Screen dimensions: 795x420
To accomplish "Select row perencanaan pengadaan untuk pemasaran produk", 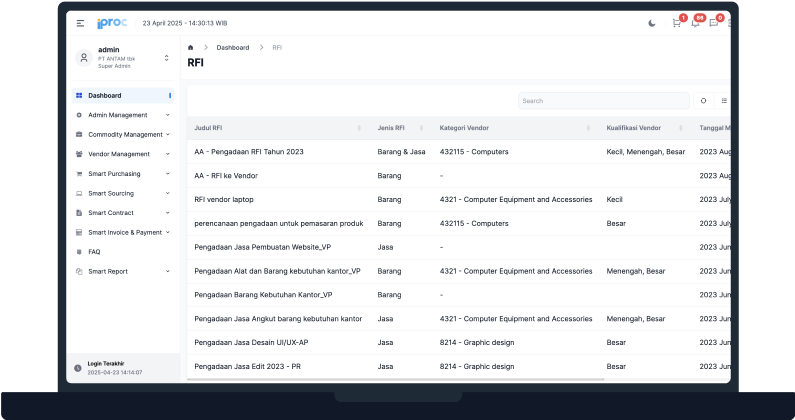I will coord(459,223).
